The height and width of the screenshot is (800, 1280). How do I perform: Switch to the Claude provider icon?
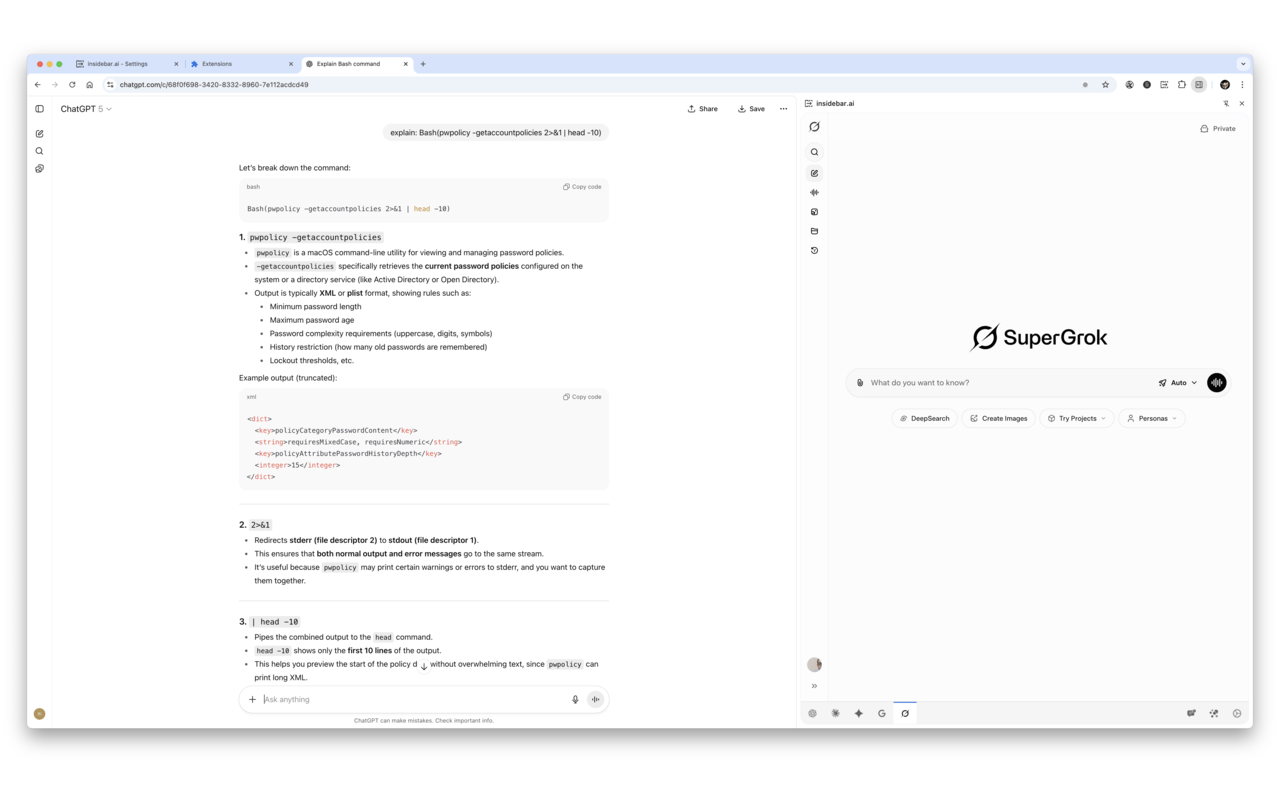point(835,713)
